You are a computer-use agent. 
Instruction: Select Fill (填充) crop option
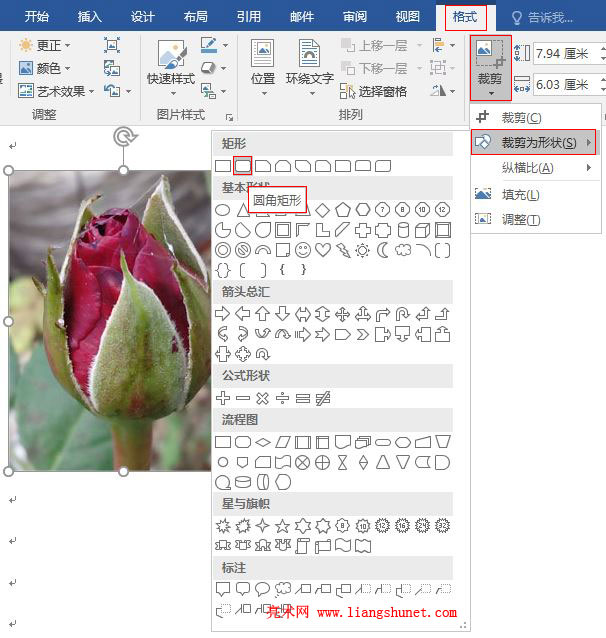pyautogui.click(x=535, y=194)
